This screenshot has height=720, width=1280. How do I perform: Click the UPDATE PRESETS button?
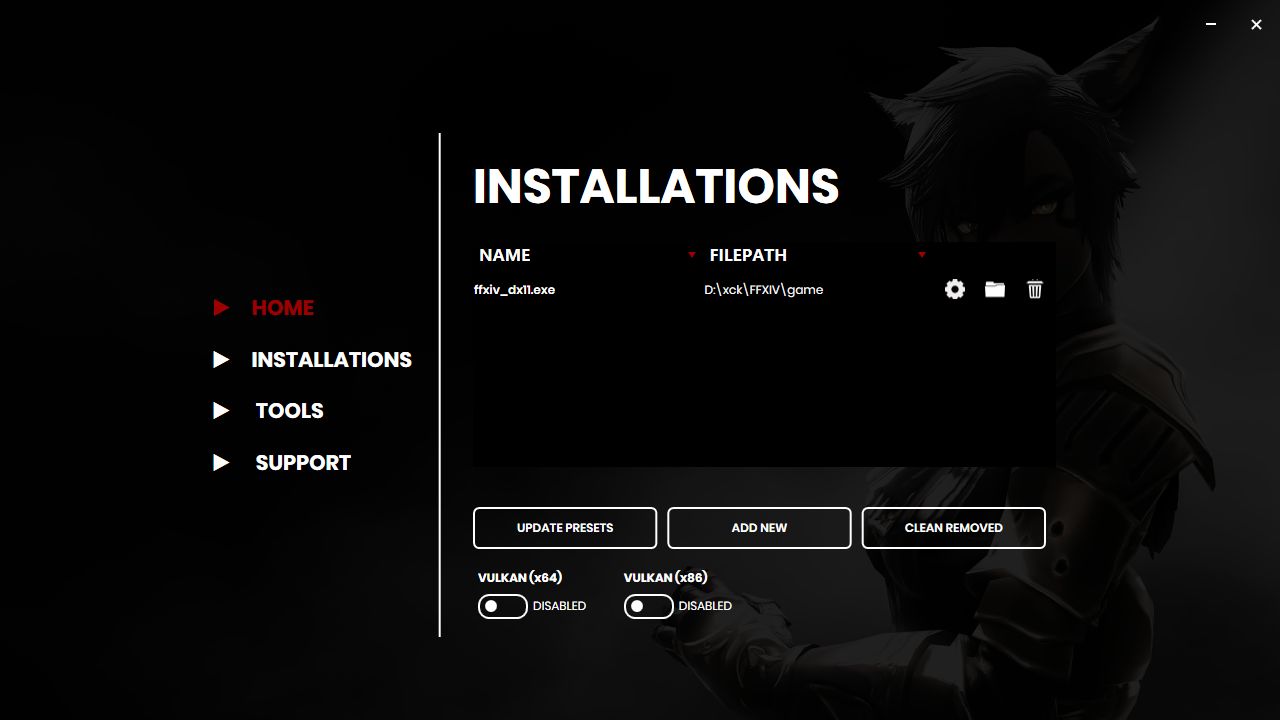click(565, 528)
